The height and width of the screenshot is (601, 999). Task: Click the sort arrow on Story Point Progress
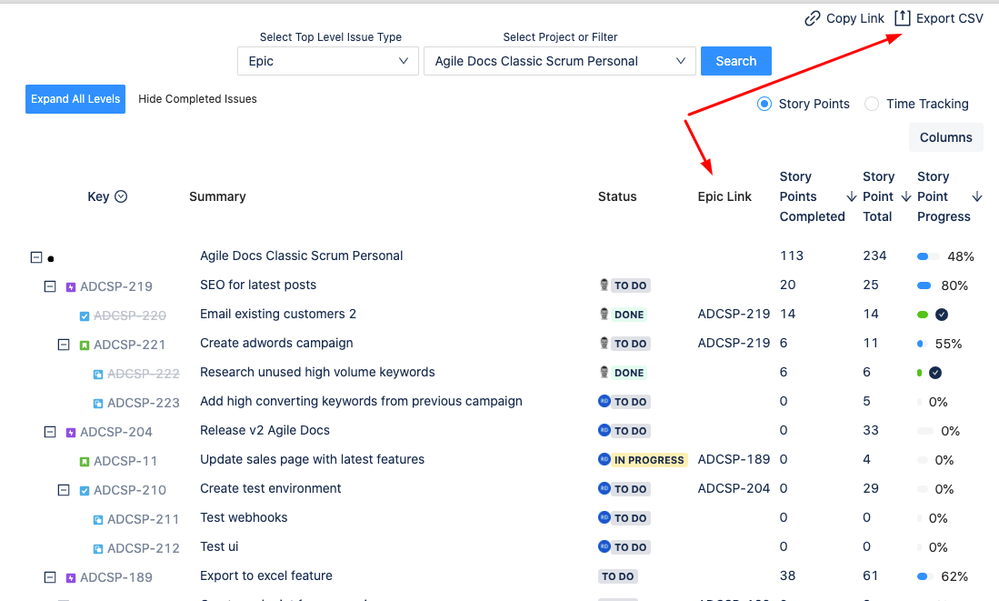point(977,196)
